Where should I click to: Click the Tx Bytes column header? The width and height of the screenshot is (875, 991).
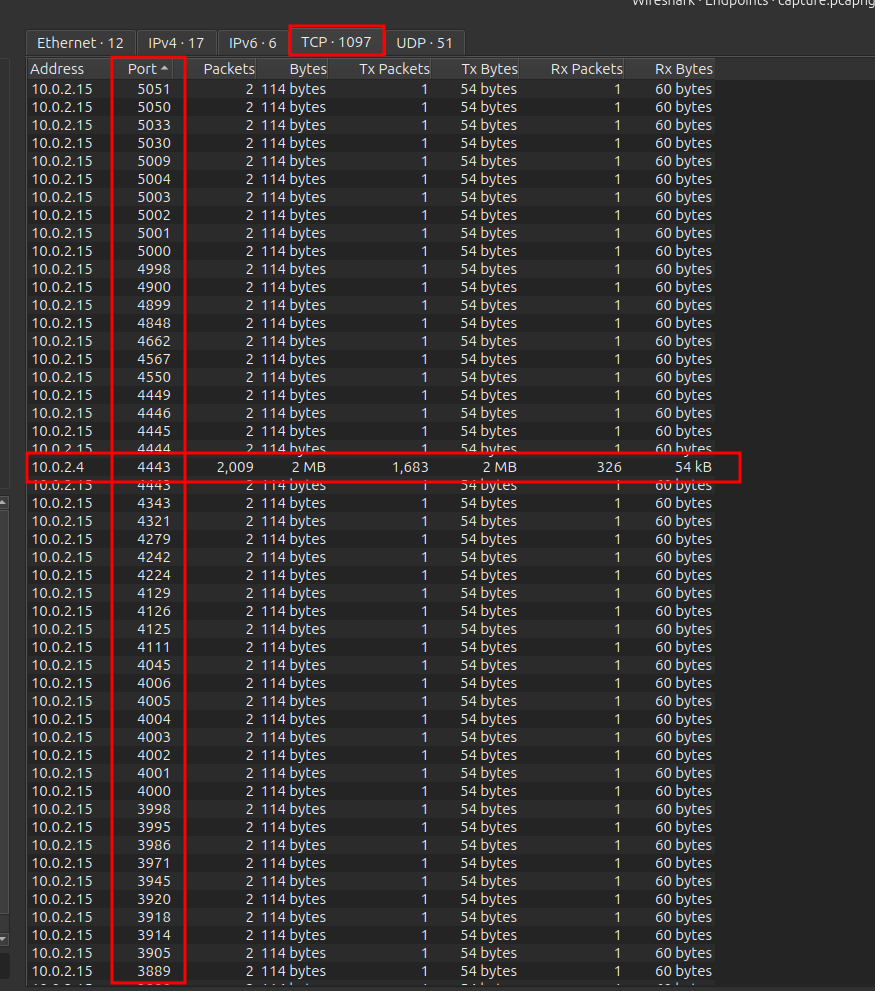coord(489,69)
